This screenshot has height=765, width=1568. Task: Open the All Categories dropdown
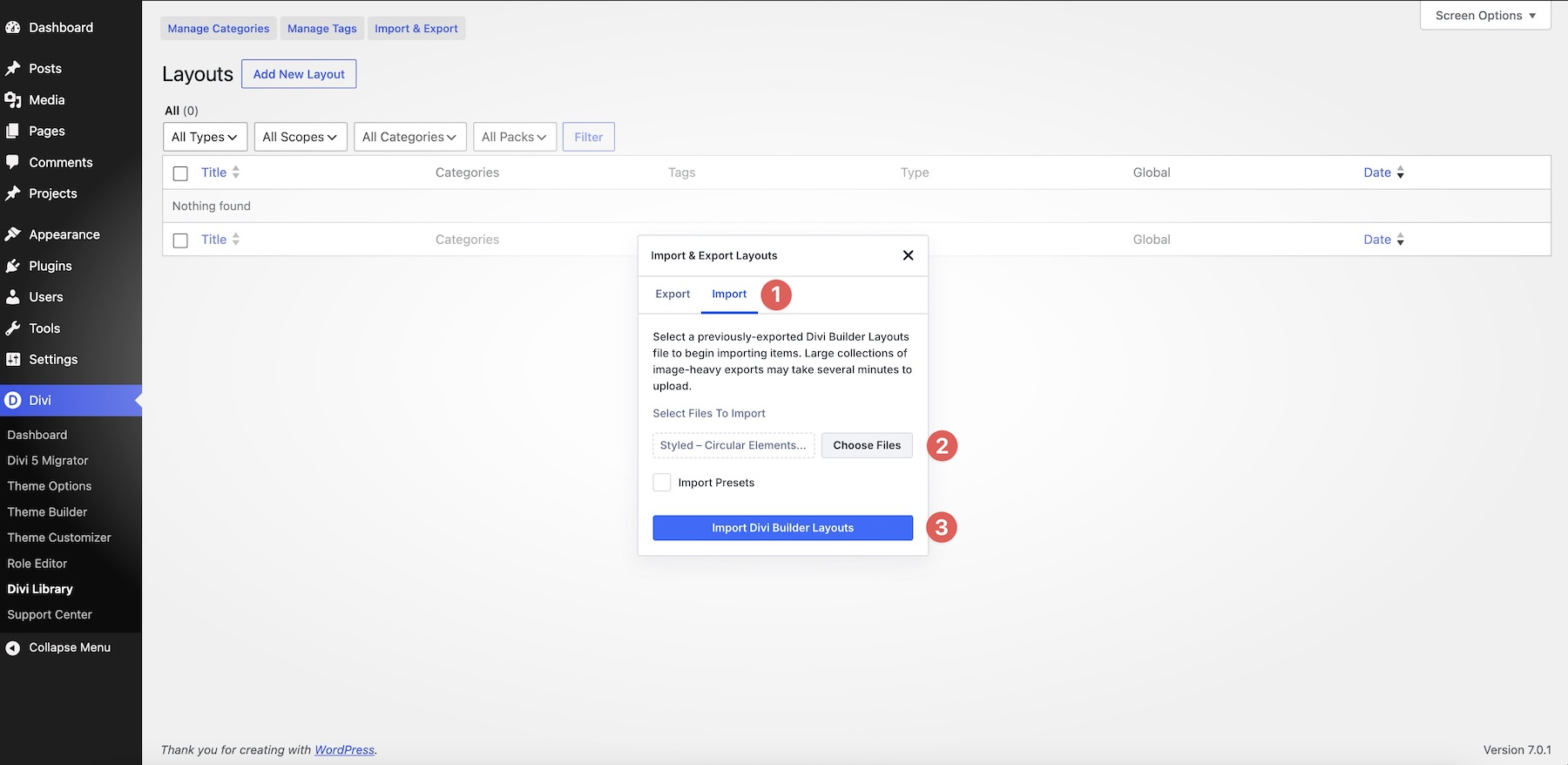pos(409,137)
